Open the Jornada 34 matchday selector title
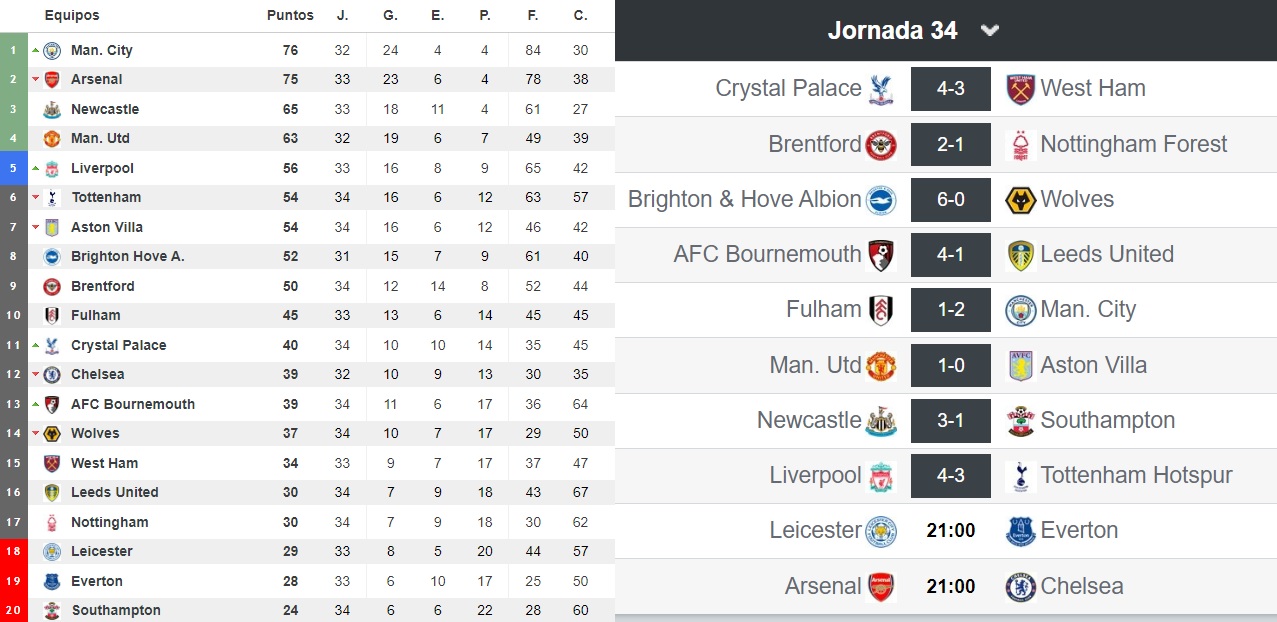The width and height of the screenshot is (1277, 622). pos(893,31)
